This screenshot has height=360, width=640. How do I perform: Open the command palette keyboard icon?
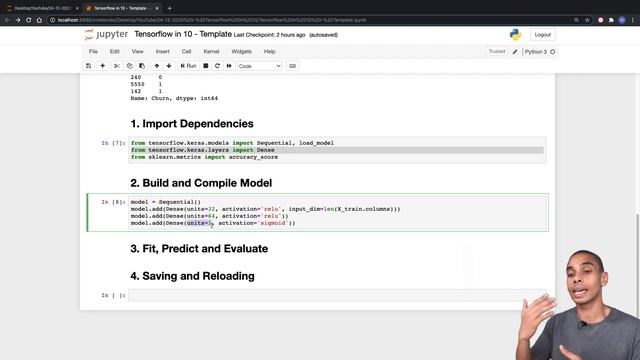[x=292, y=66]
